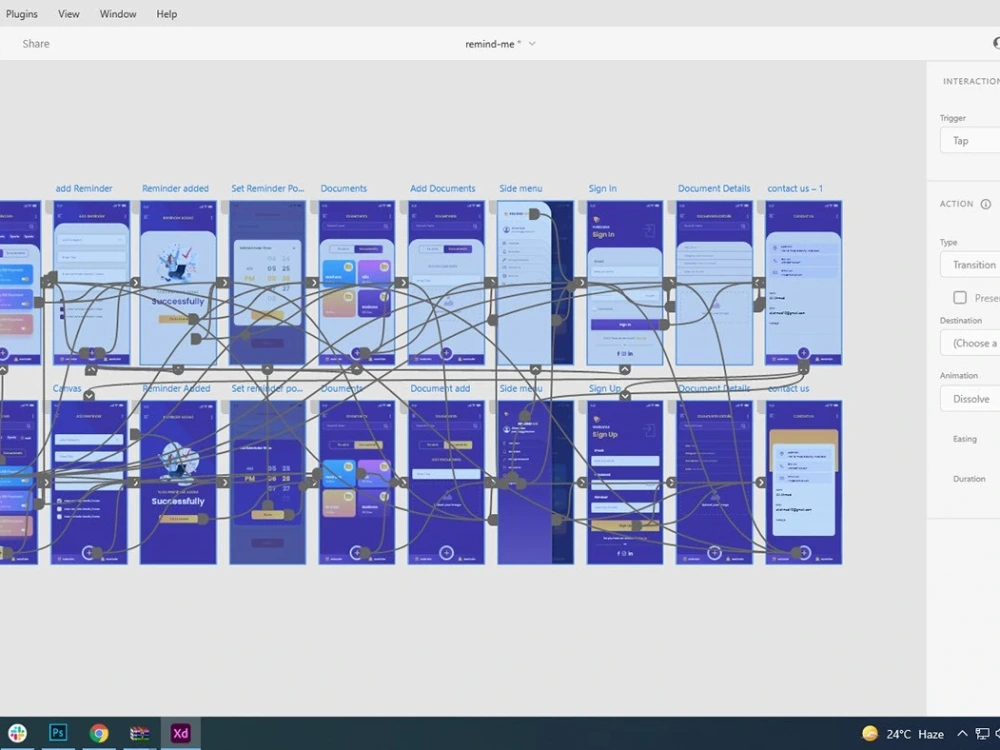Enable the Preserve scroll position checkbox
This screenshot has height=750, width=1000.
point(960,298)
